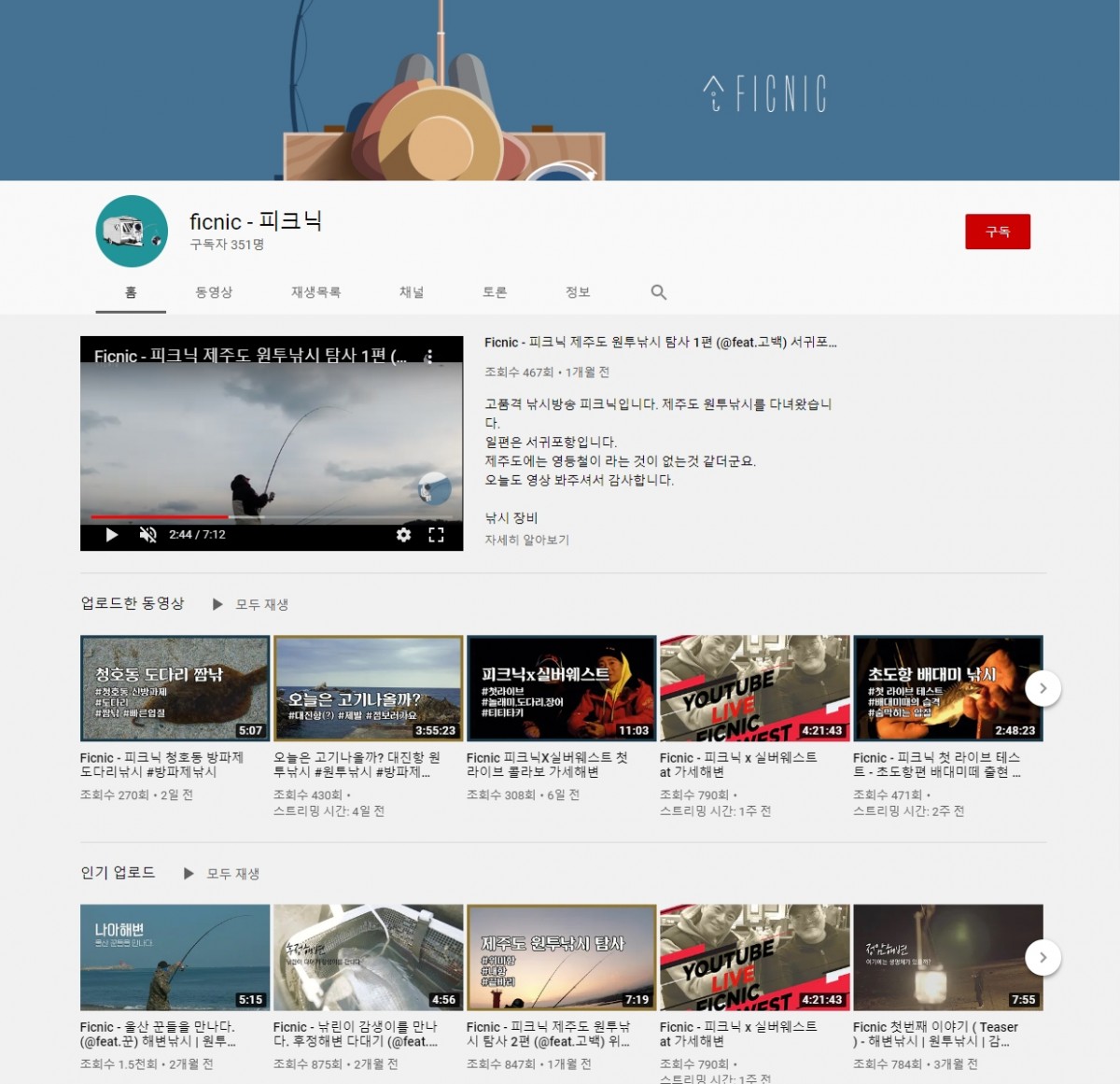Subscribe using the red 구독 button
This screenshot has width=1120, height=1084.
[x=997, y=232]
